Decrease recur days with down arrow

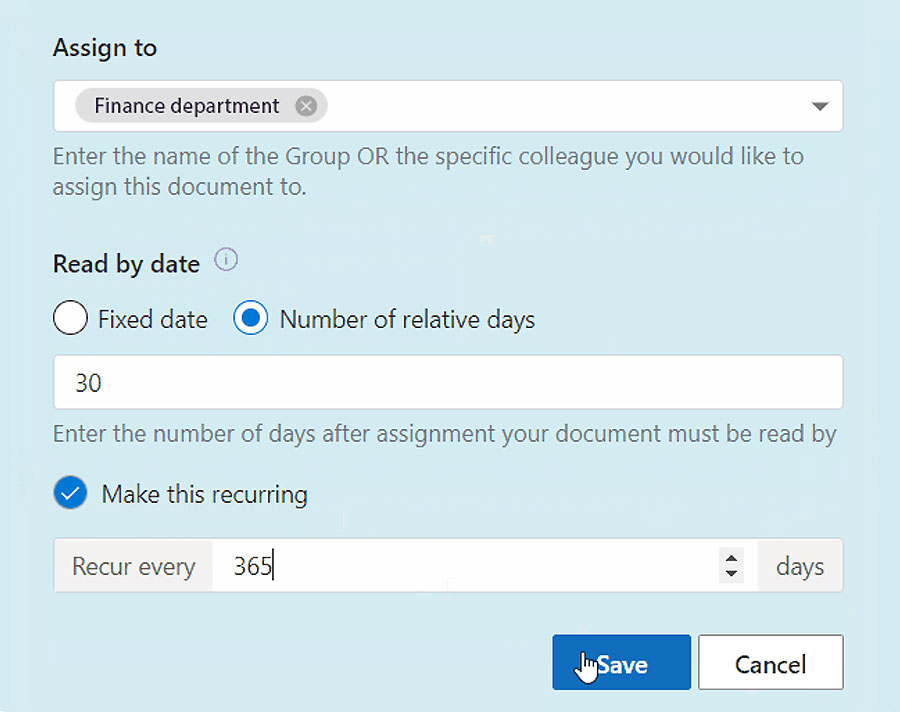[731, 573]
